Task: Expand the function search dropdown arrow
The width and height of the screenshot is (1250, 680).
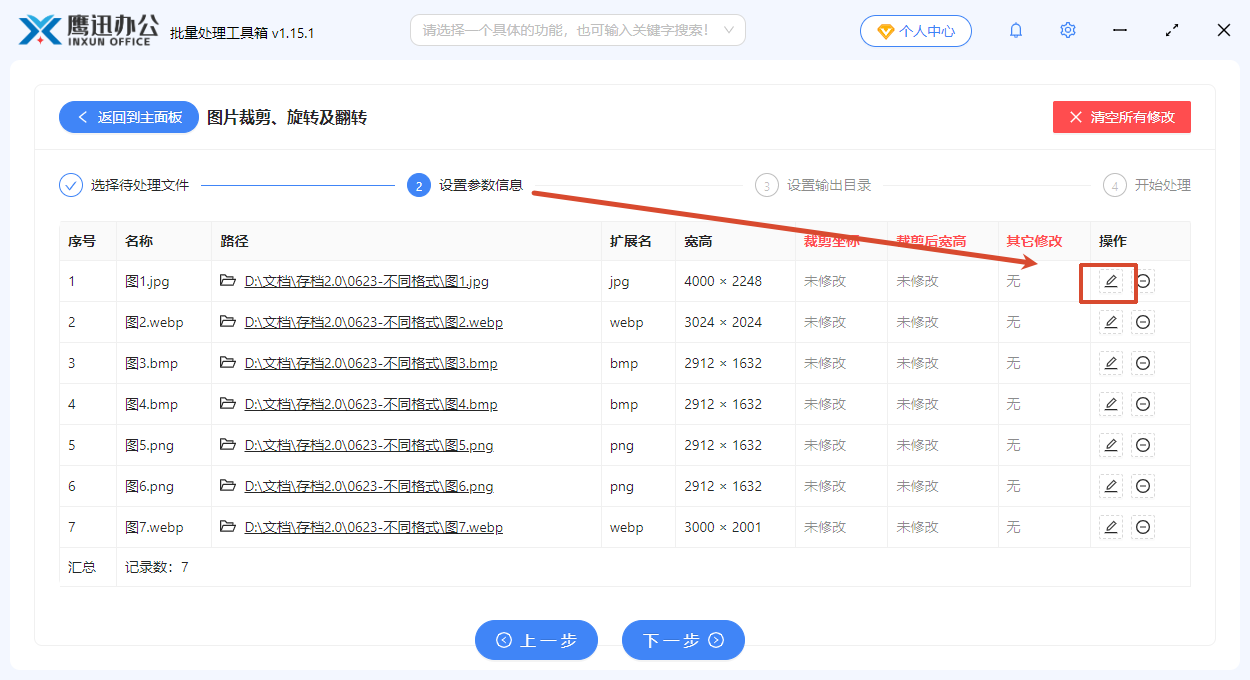Action: point(729,30)
